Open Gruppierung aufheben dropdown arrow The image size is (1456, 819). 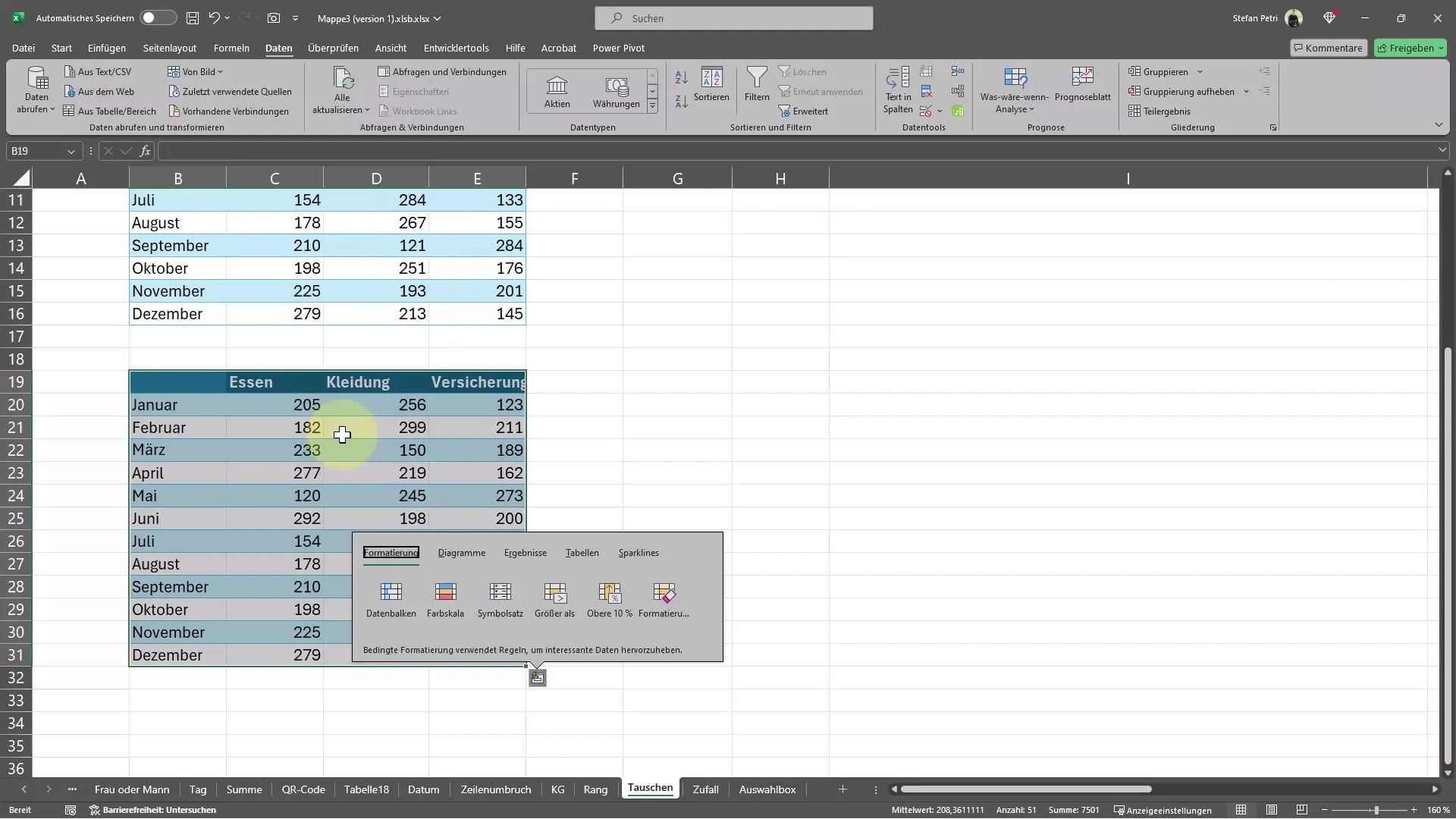[1246, 92]
